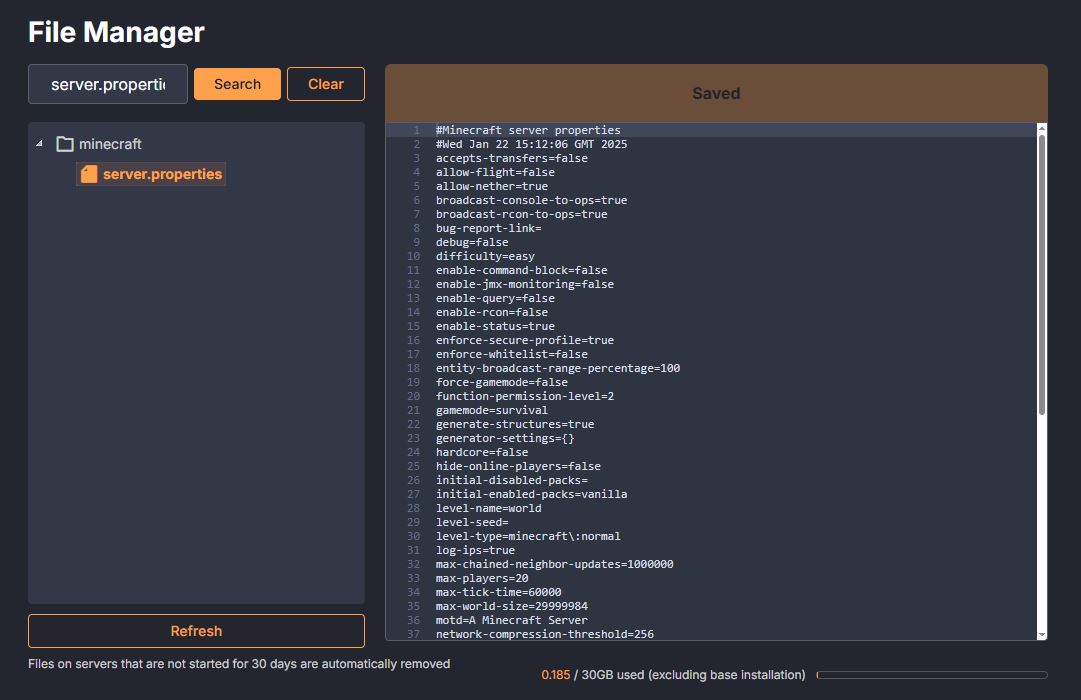Refresh the file list
1081x700 pixels.
tap(196, 631)
